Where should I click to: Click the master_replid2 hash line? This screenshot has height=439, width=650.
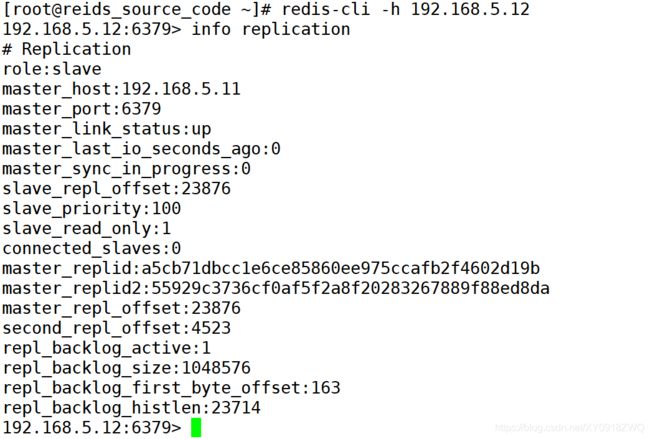tap(276, 288)
